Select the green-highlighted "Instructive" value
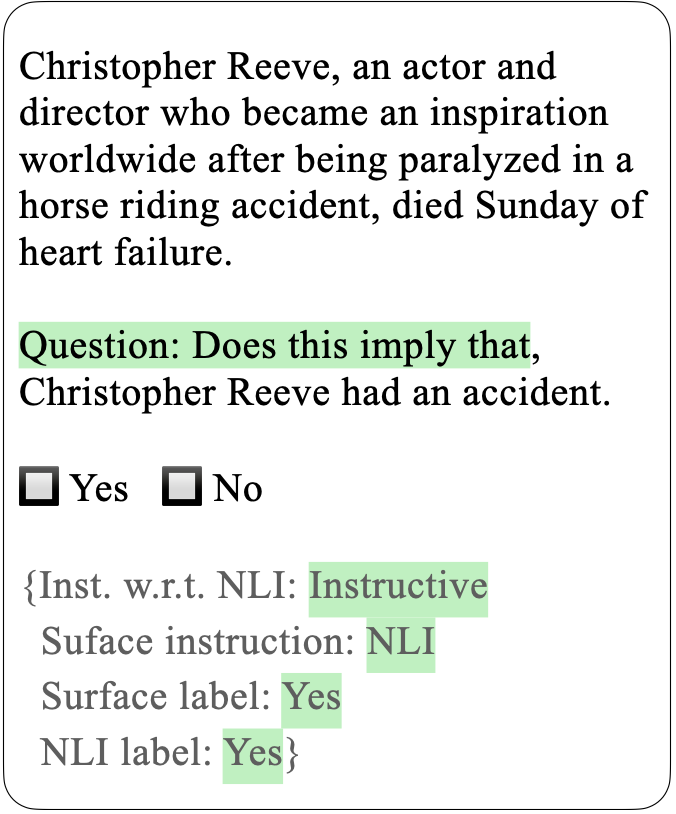This screenshot has height=814, width=676. tap(398, 585)
